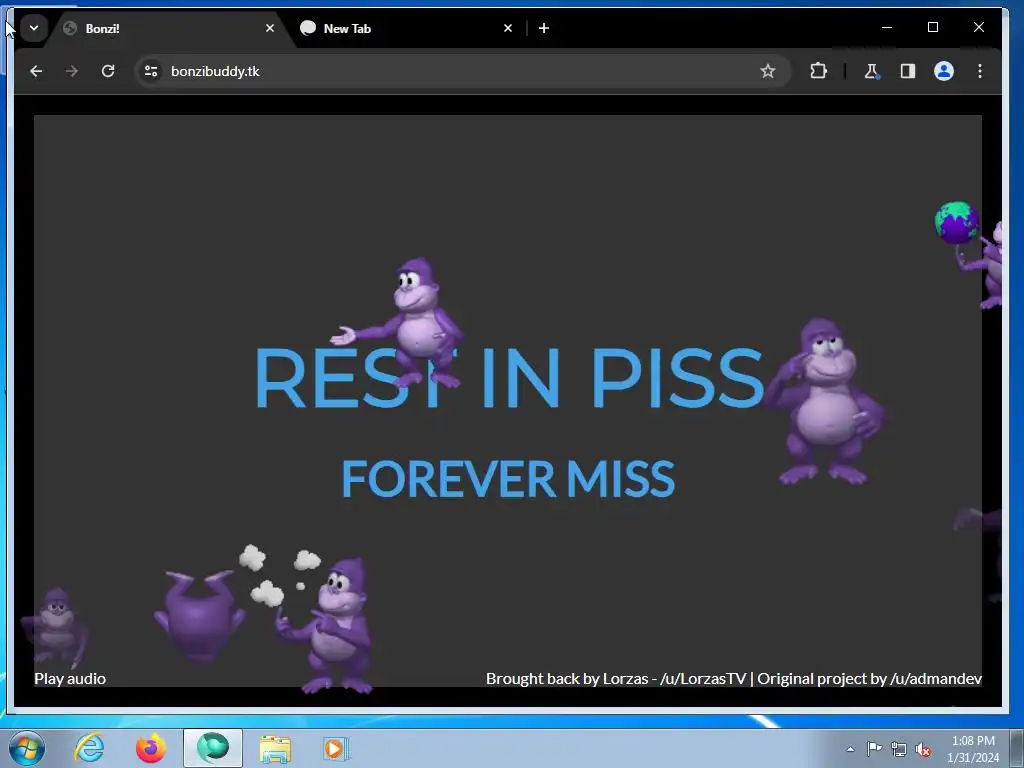Open the network tray icon
The image size is (1024, 768).
point(899,749)
